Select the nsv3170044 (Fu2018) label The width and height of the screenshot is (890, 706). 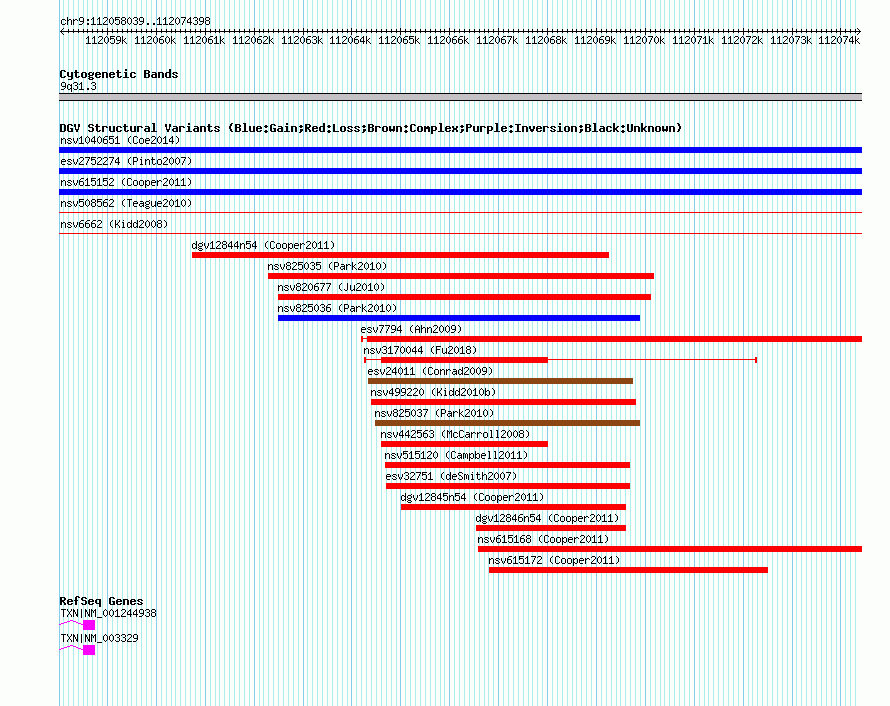pyautogui.click(x=420, y=350)
